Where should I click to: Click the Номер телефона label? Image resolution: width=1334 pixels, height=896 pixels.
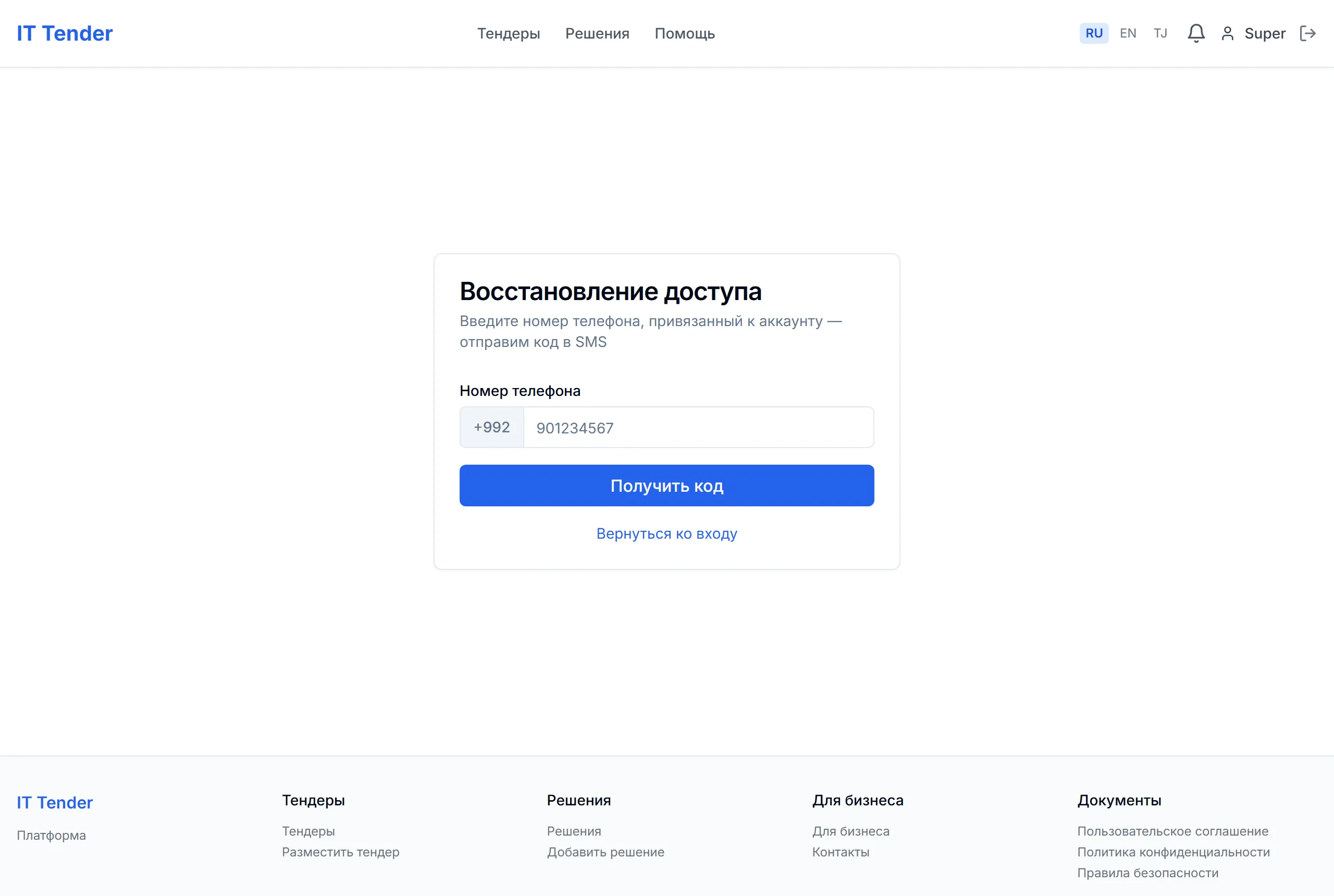pyautogui.click(x=520, y=391)
